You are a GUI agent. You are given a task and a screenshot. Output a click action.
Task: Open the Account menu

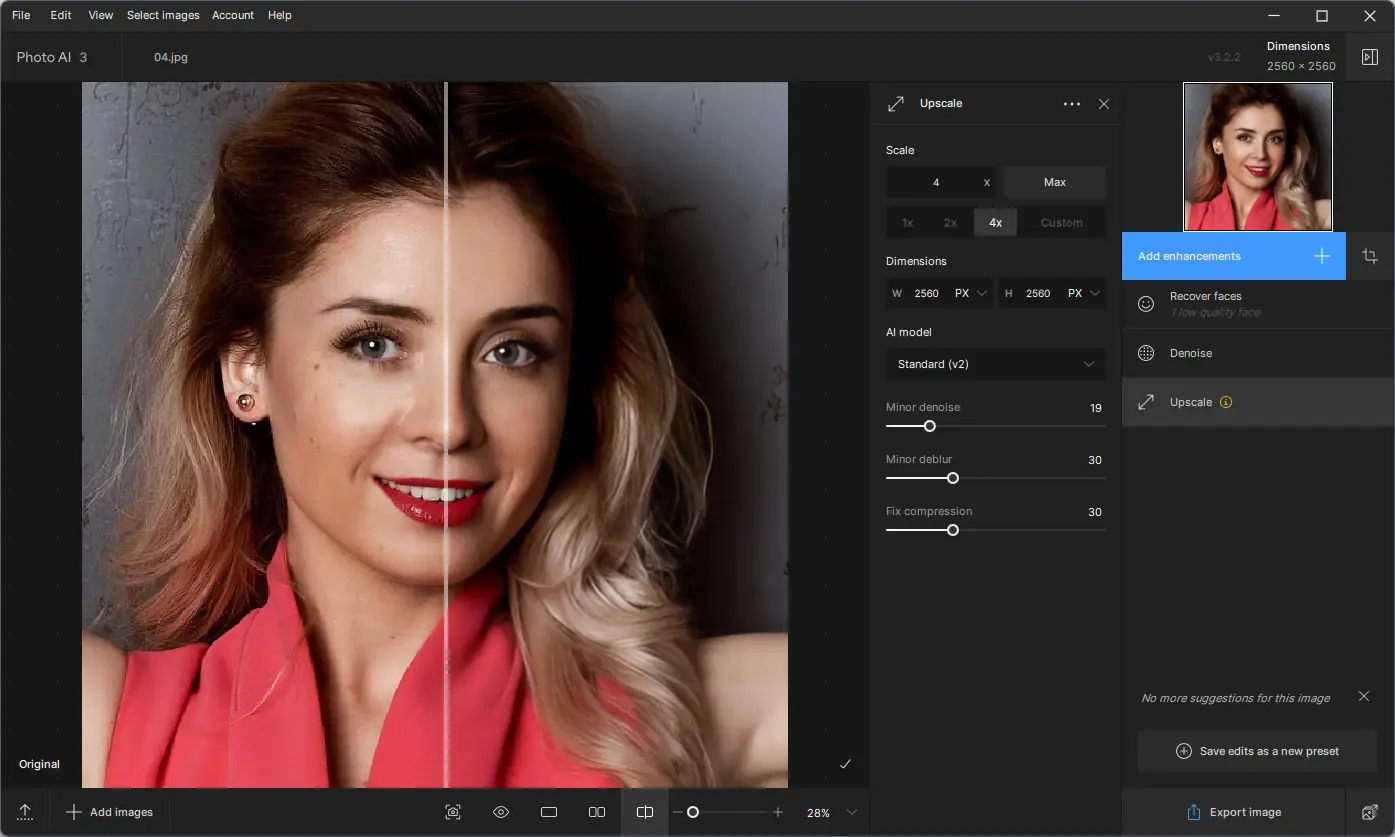233,15
